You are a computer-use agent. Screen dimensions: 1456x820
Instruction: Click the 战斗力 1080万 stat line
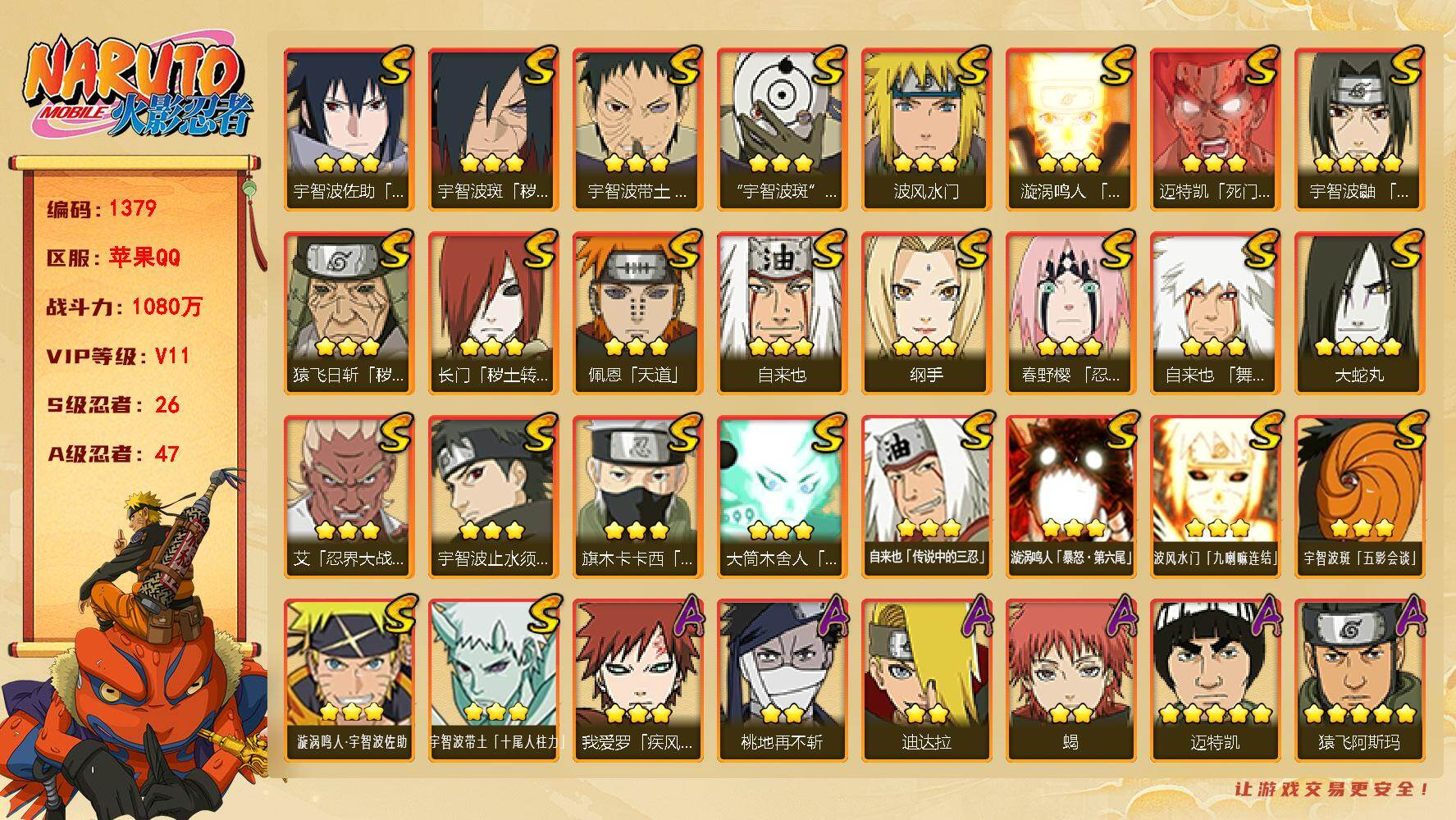[124, 307]
